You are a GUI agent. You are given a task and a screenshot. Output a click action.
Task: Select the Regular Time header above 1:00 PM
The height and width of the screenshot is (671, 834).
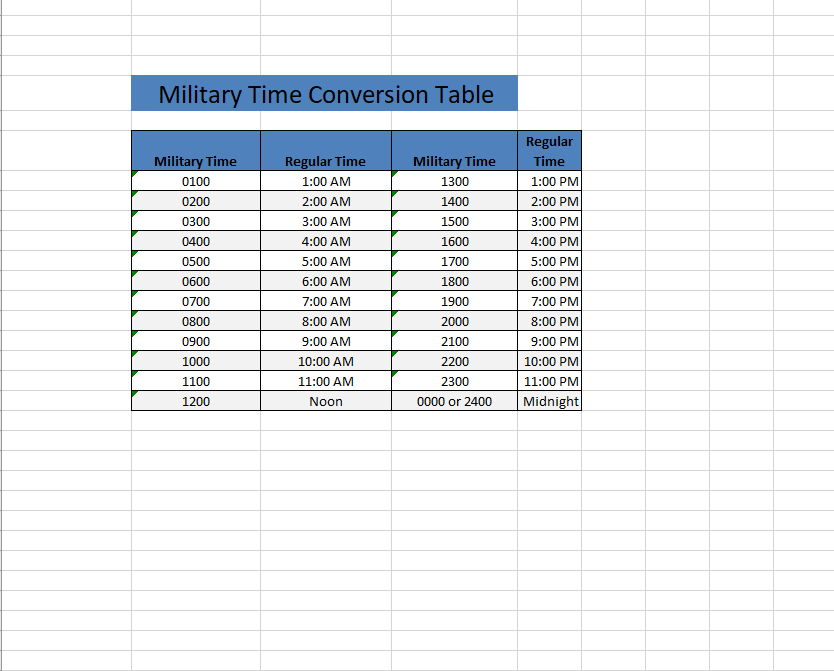(549, 151)
